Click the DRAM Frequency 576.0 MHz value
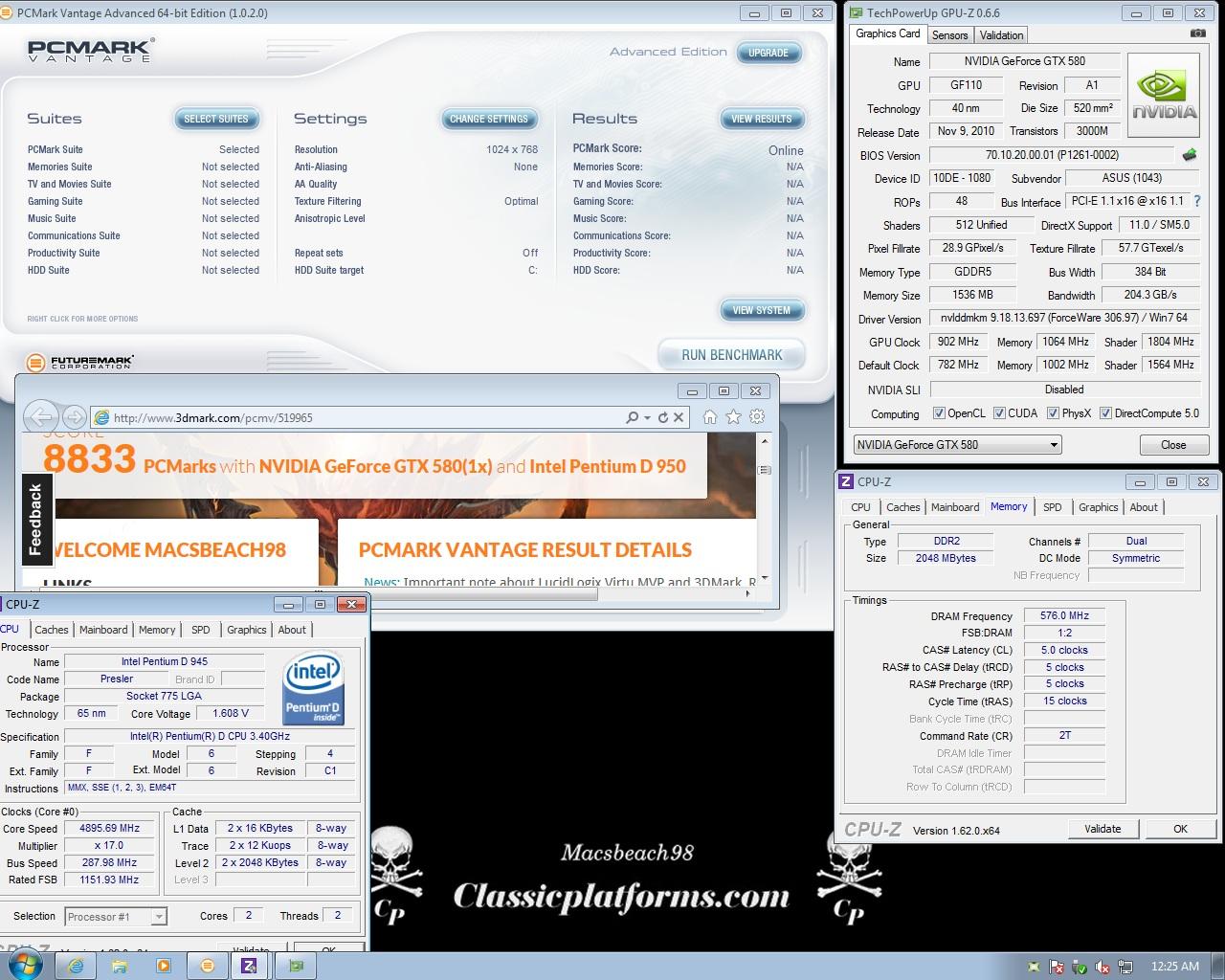1225x980 pixels. (1064, 616)
